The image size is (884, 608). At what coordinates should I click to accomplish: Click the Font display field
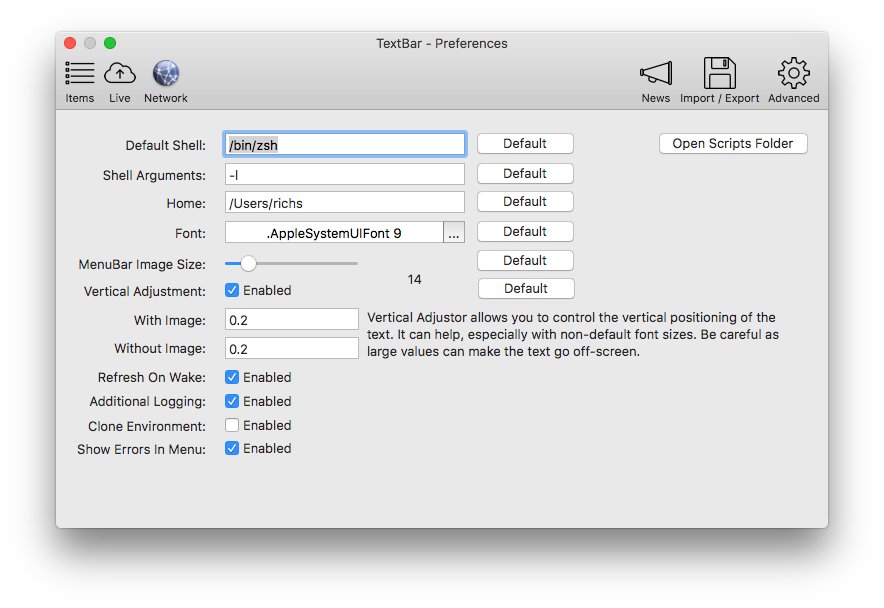pyautogui.click(x=334, y=232)
